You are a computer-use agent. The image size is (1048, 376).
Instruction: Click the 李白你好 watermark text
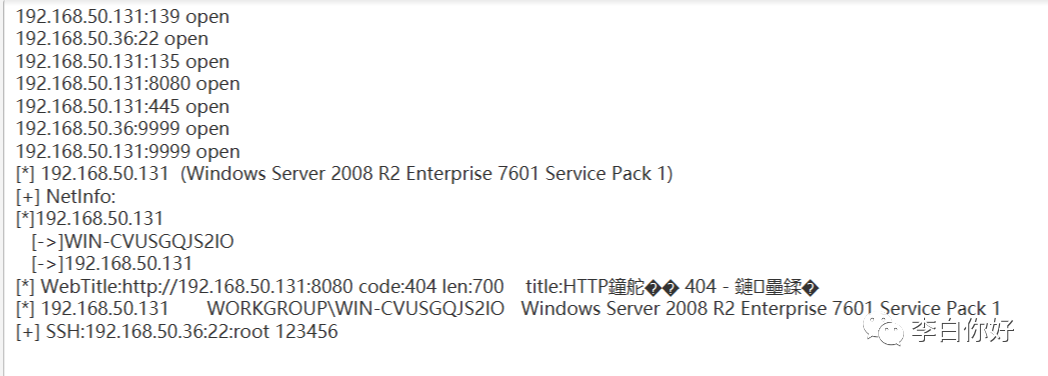963,331
